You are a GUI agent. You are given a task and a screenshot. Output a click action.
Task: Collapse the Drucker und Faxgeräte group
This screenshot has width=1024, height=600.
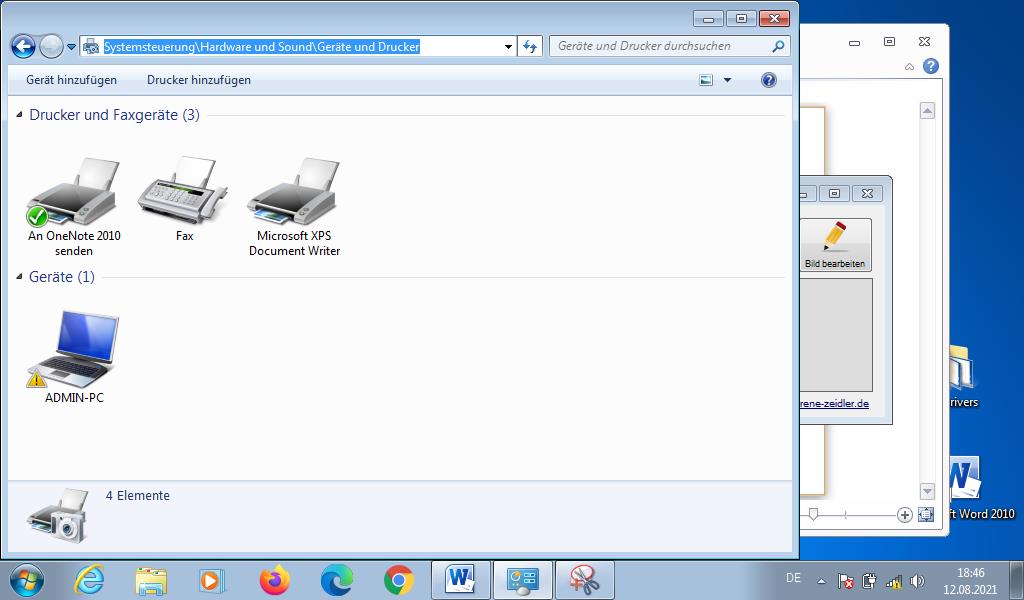20,114
